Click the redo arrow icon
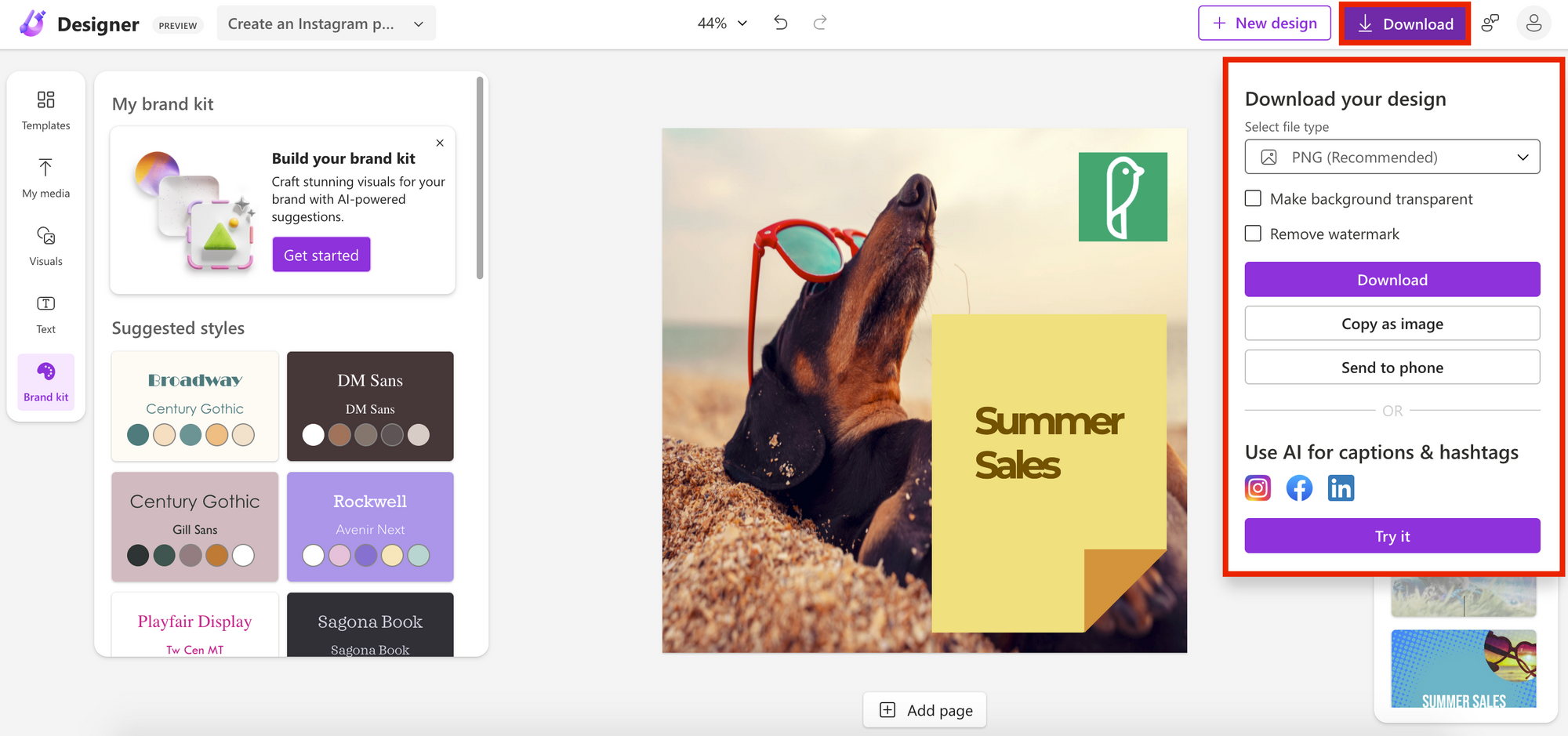 (x=820, y=23)
